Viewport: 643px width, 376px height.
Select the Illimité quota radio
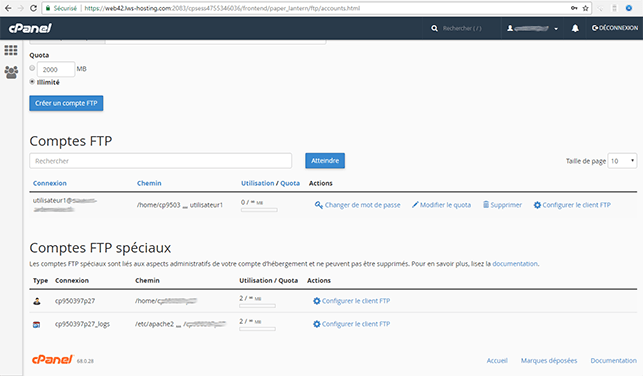(x=32, y=82)
